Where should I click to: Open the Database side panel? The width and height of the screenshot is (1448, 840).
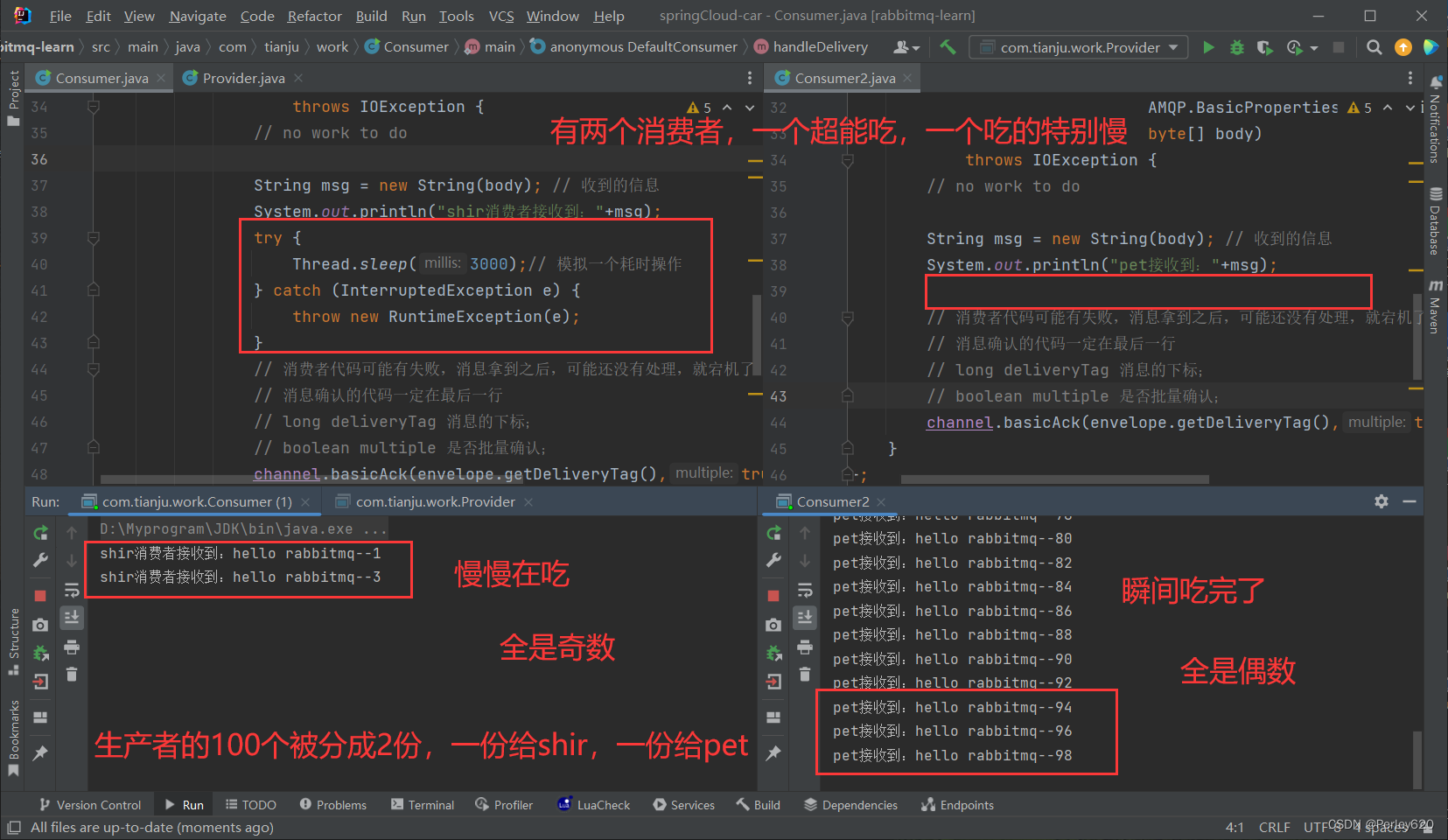tap(1435, 220)
